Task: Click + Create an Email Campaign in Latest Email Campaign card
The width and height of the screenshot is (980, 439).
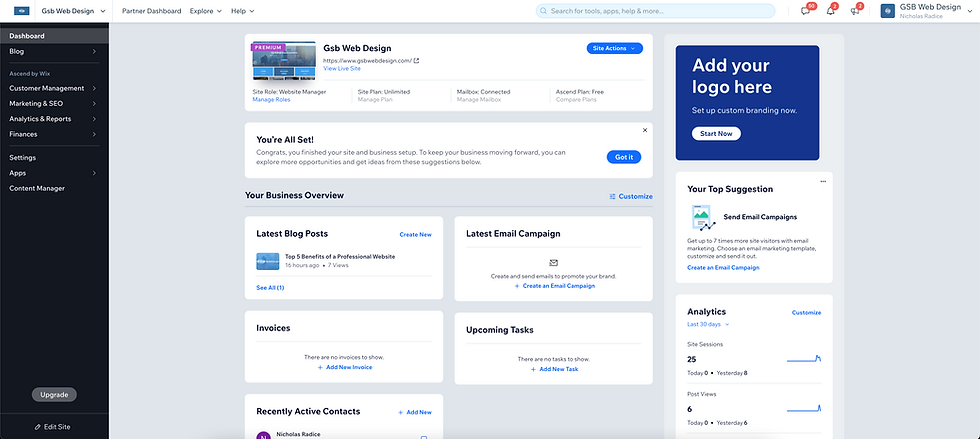Action: click(554, 286)
